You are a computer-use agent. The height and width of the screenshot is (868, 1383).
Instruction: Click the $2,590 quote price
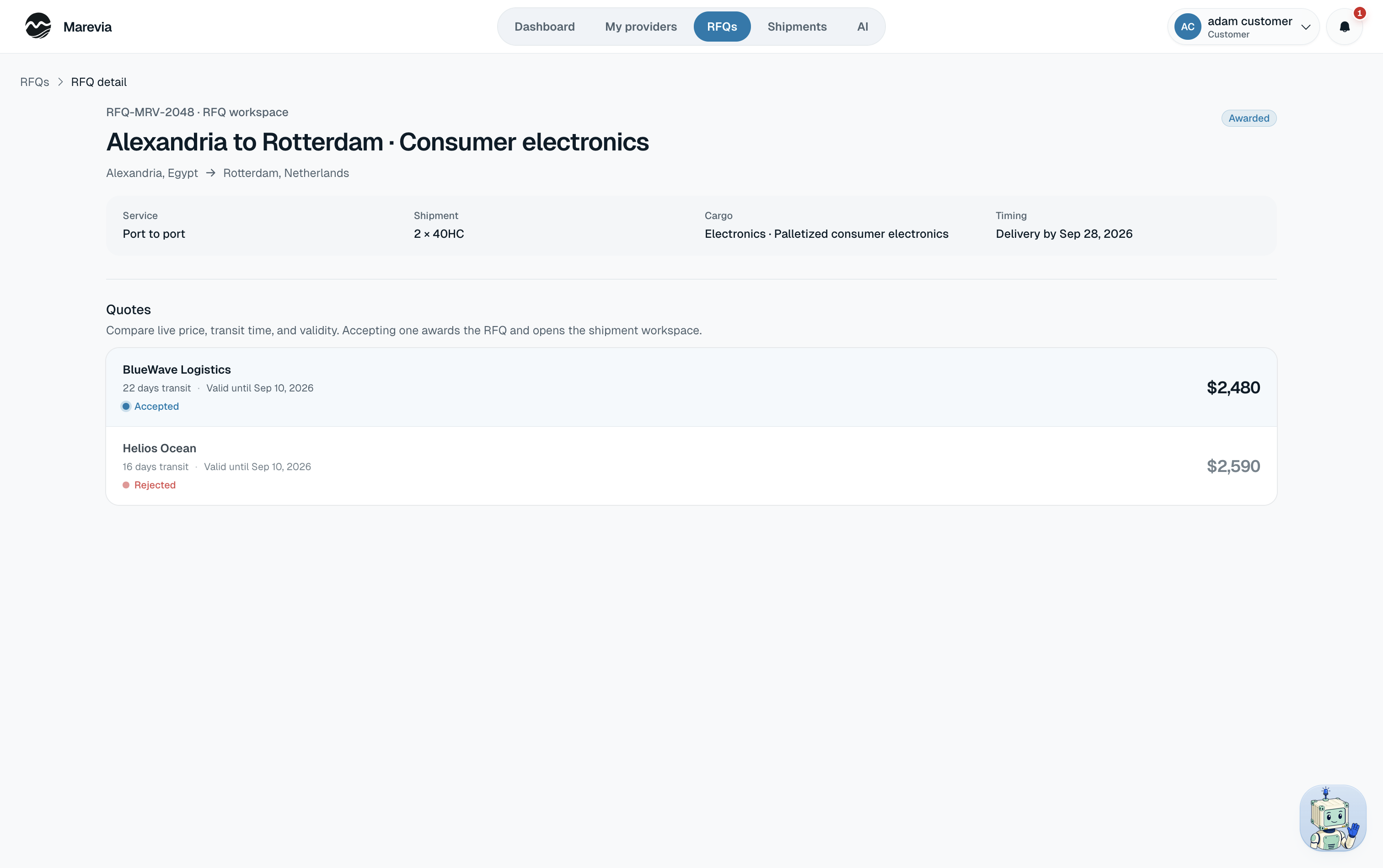tap(1233, 466)
